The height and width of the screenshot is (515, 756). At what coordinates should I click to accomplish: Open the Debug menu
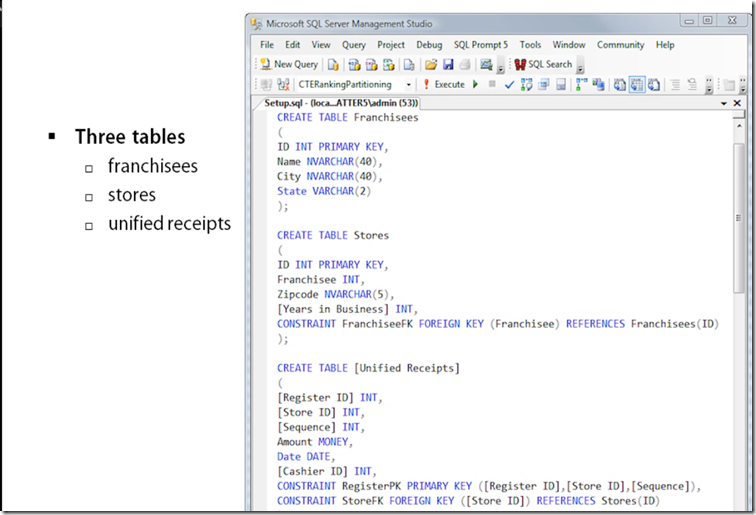429,45
